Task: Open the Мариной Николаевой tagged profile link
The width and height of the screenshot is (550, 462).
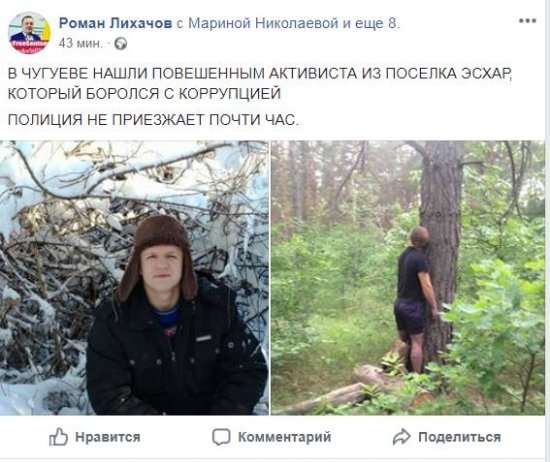Action: coord(263,23)
